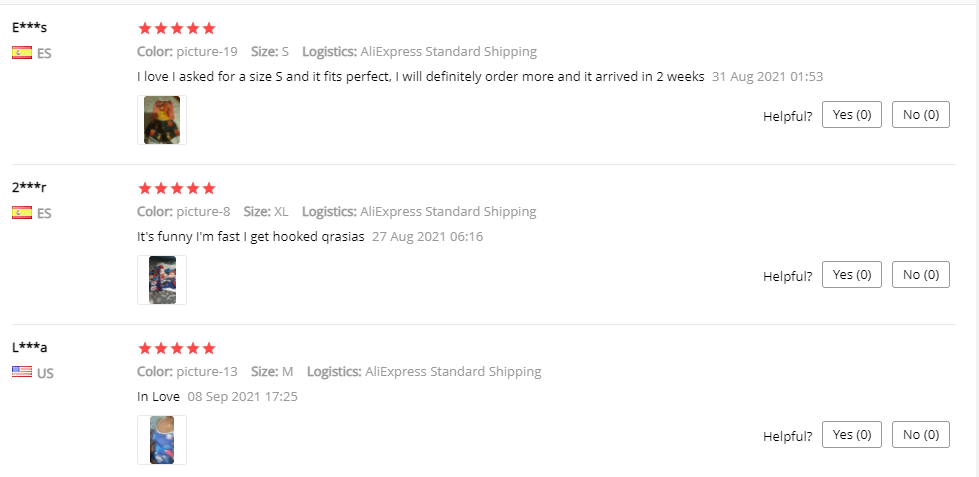Click reviewer name E***s
The height and width of the screenshot is (477, 979).
point(30,27)
